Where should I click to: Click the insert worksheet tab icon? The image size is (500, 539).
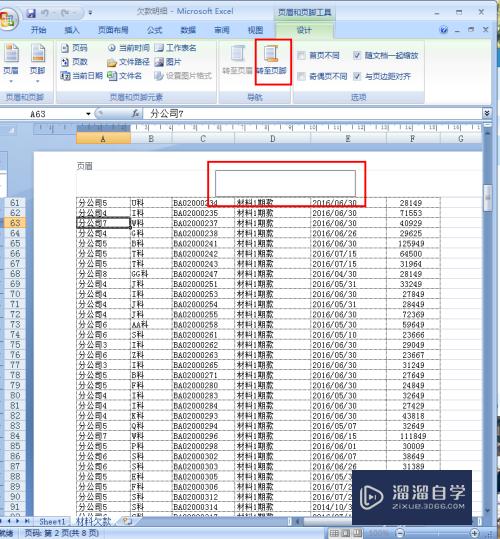[127, 521]
